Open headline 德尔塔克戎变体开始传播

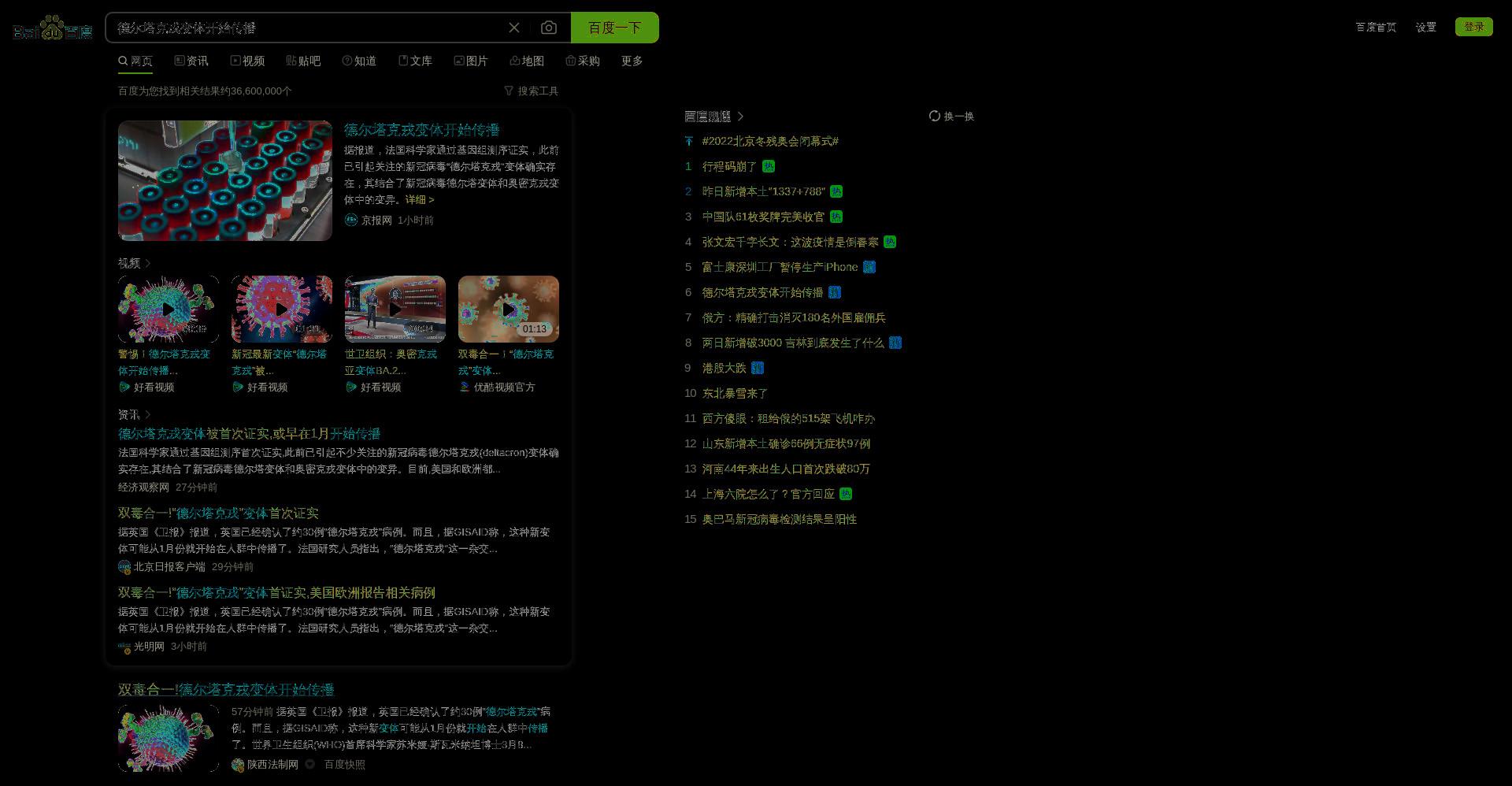[x=422, y=130]
